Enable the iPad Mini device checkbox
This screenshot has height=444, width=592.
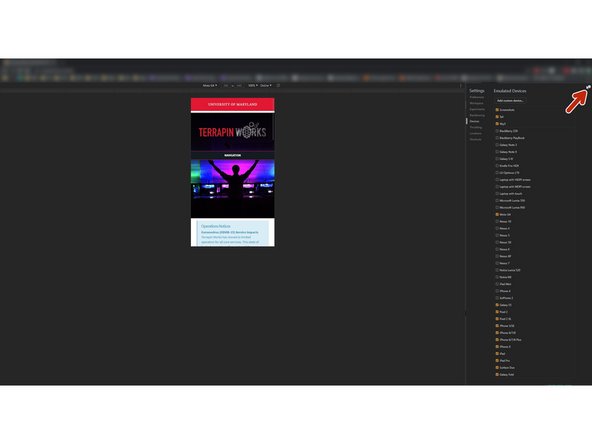click(x=497, y=284)
